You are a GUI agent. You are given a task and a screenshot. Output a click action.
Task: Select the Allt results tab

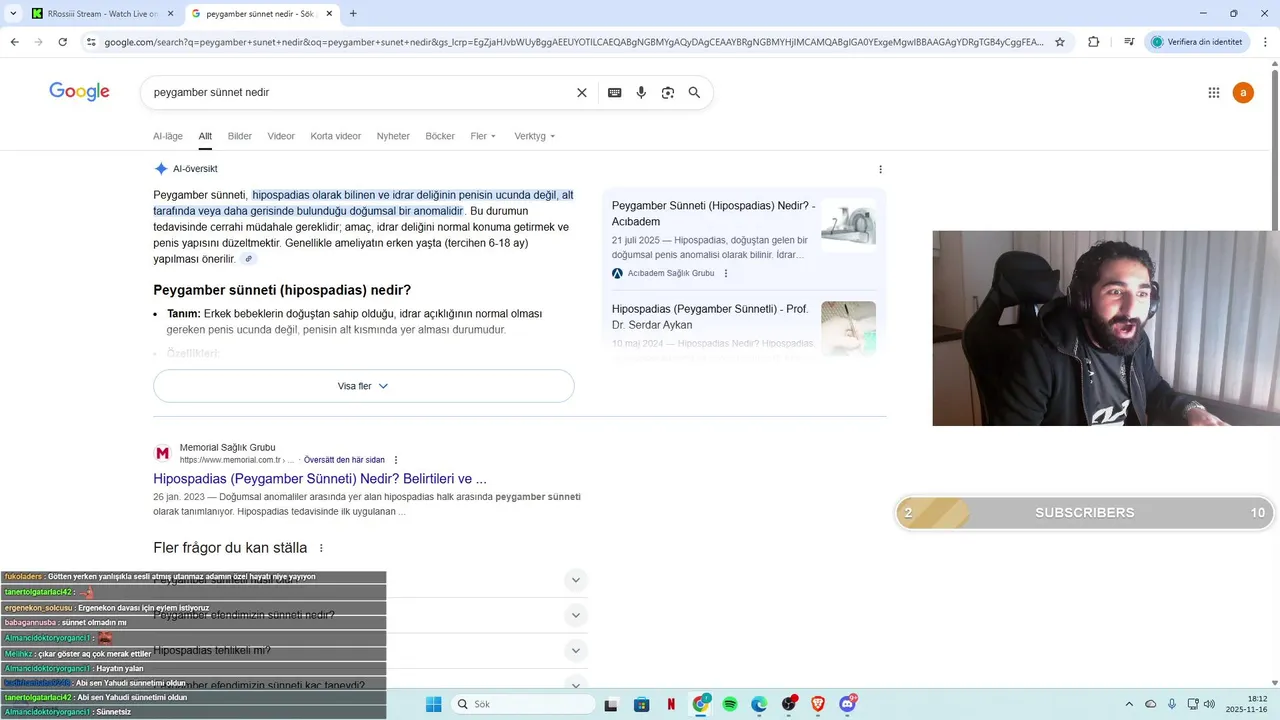(x=205, y=136)
